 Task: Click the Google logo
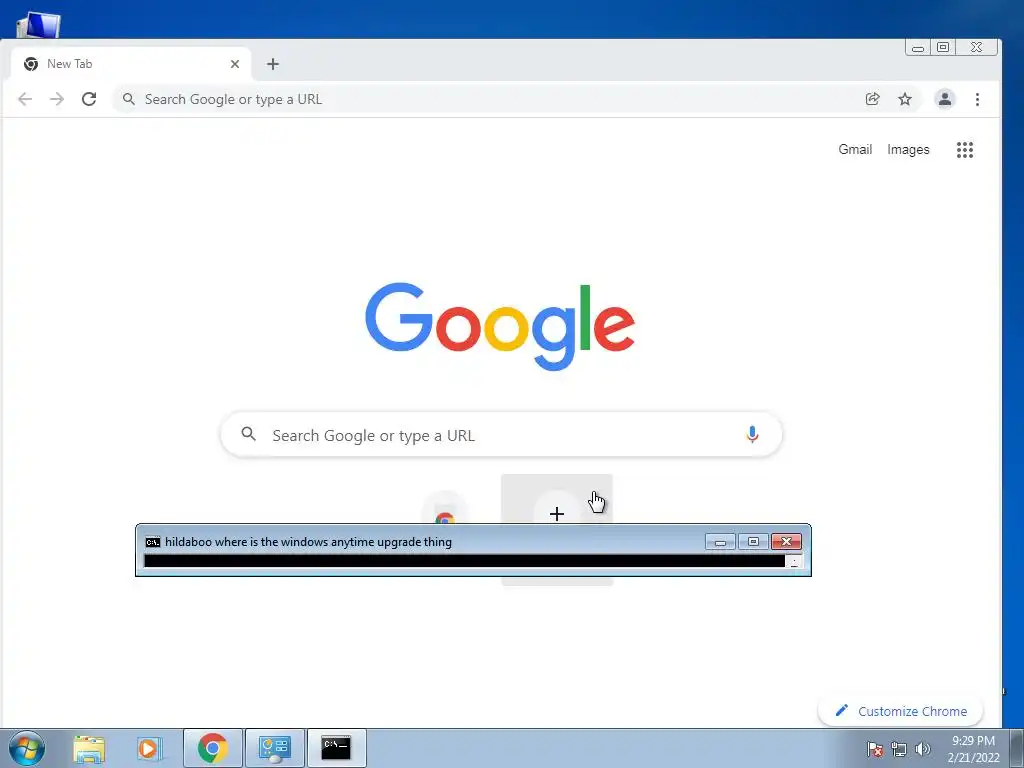pyautogui.click(x=500, y=326)
